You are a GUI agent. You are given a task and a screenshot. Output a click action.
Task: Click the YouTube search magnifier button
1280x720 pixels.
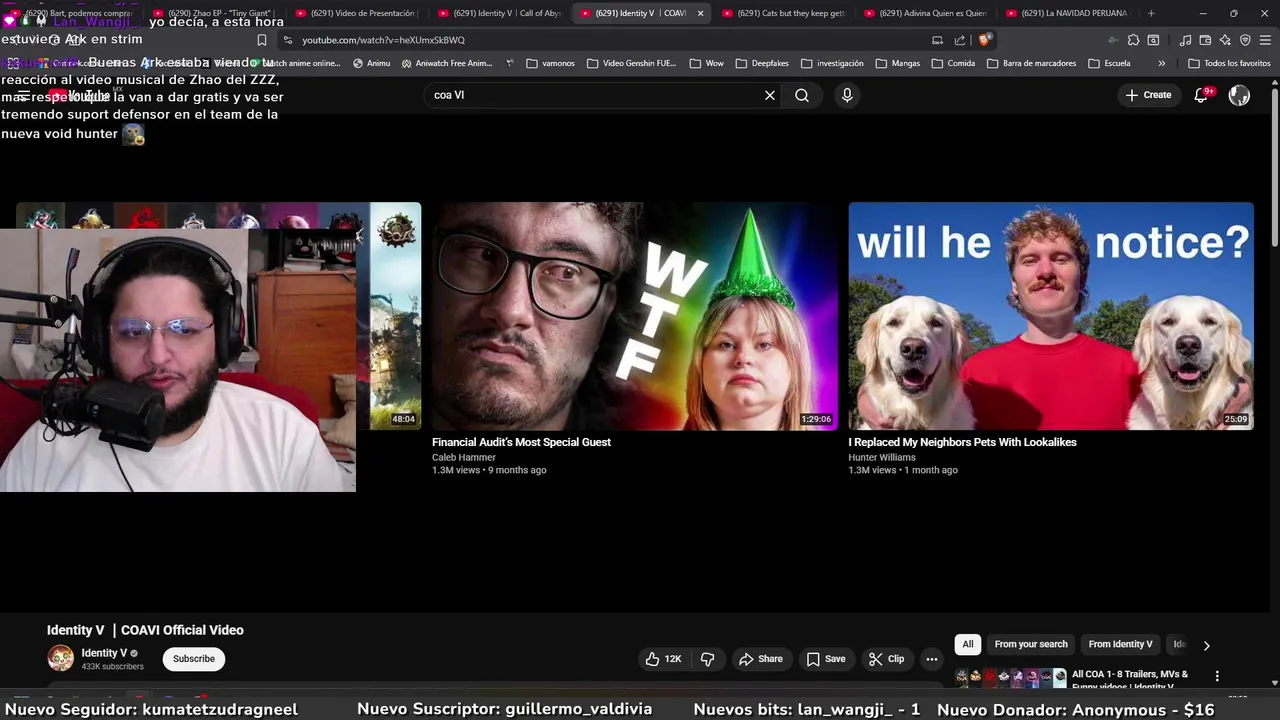802,95
